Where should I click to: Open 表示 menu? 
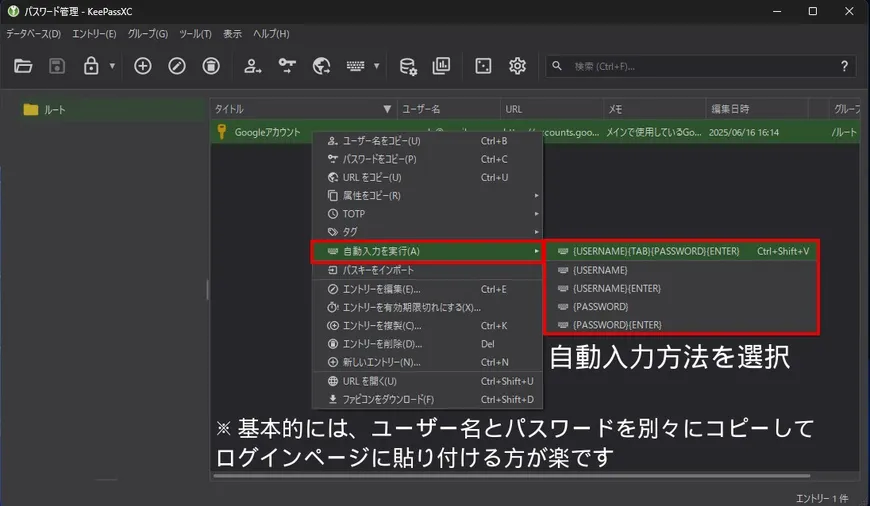tap(232, 34)
